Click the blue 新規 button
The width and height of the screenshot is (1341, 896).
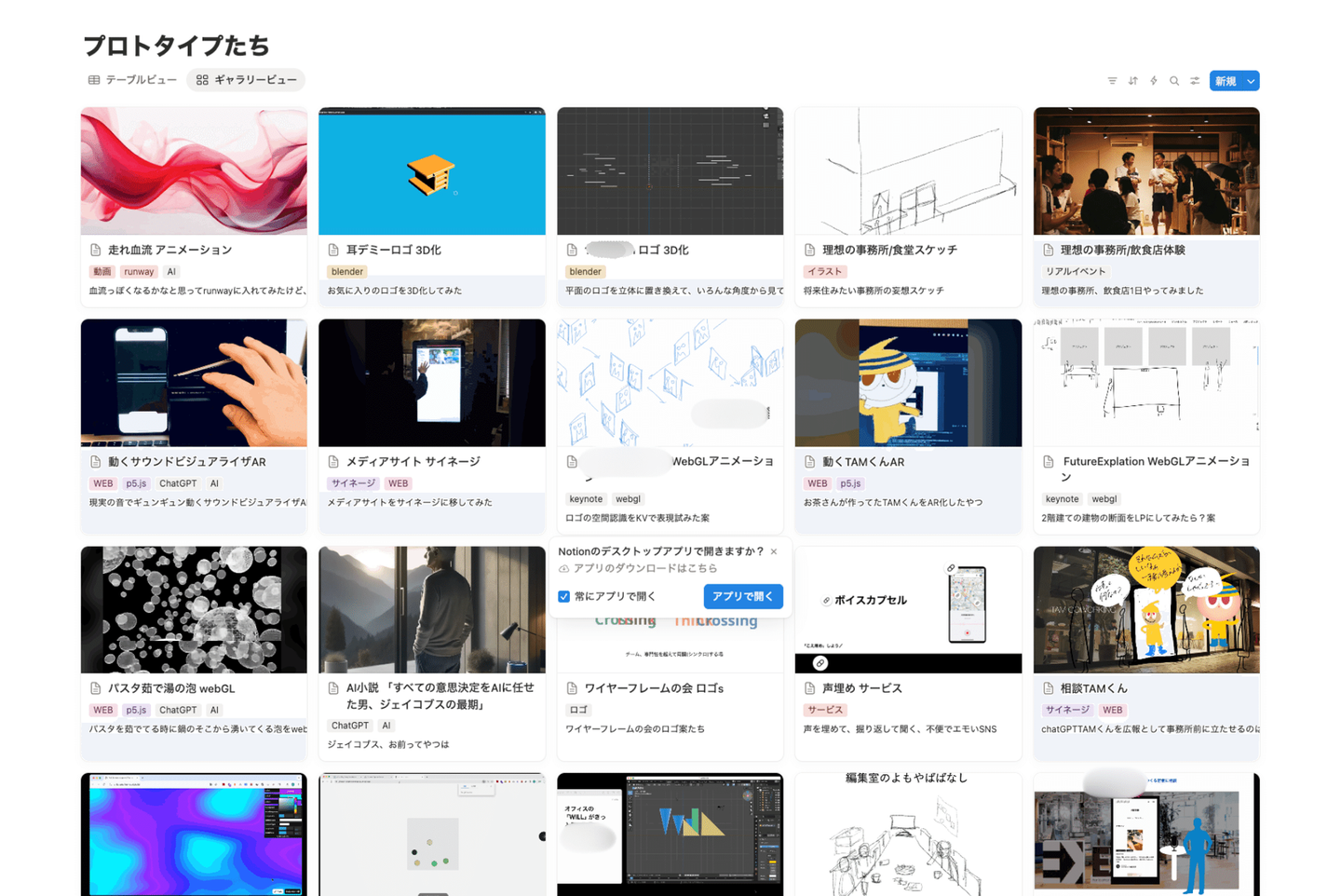tap(1226, 81)
